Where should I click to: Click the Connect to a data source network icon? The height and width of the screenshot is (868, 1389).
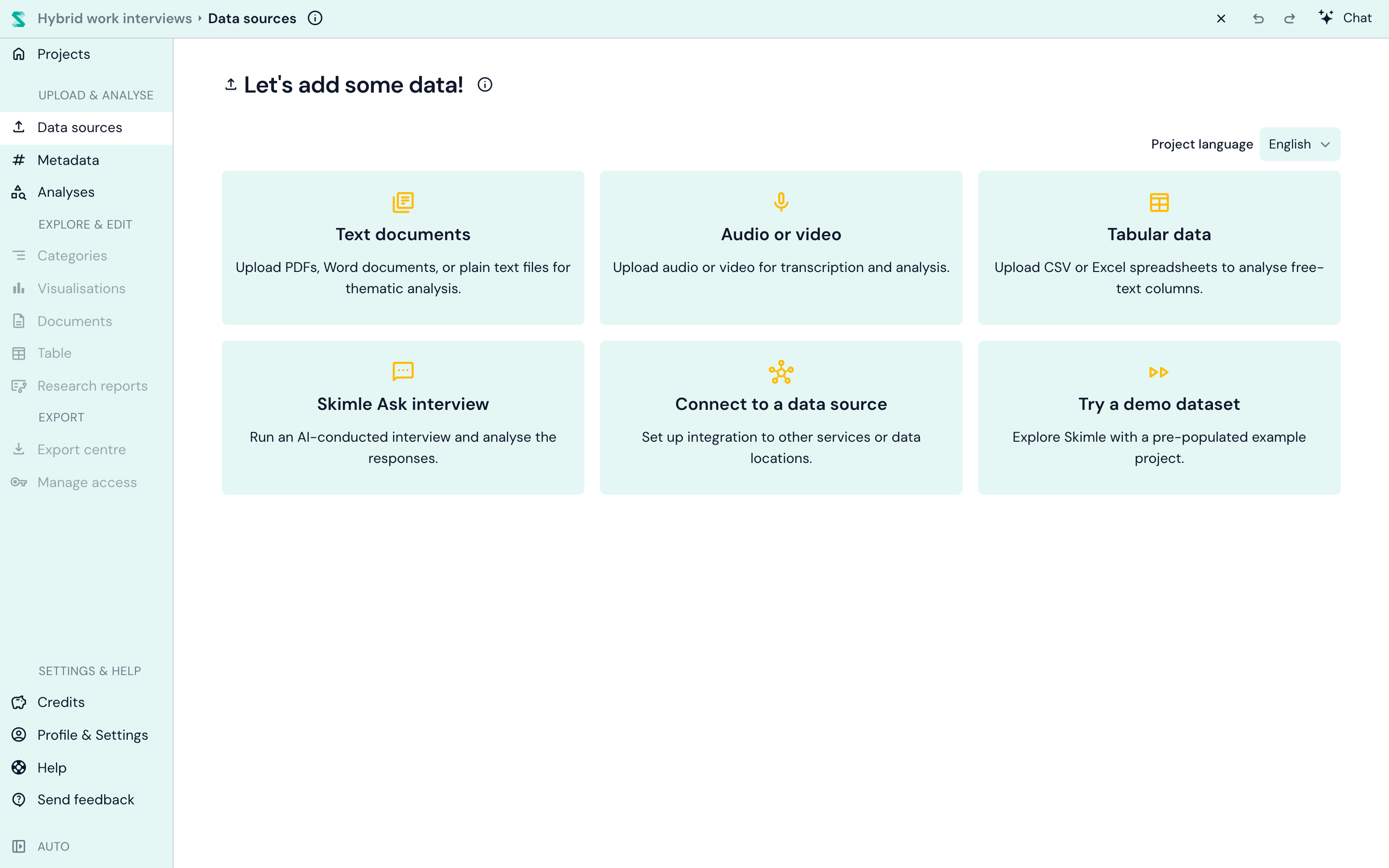pyautogui.click(x=781, y=372)
